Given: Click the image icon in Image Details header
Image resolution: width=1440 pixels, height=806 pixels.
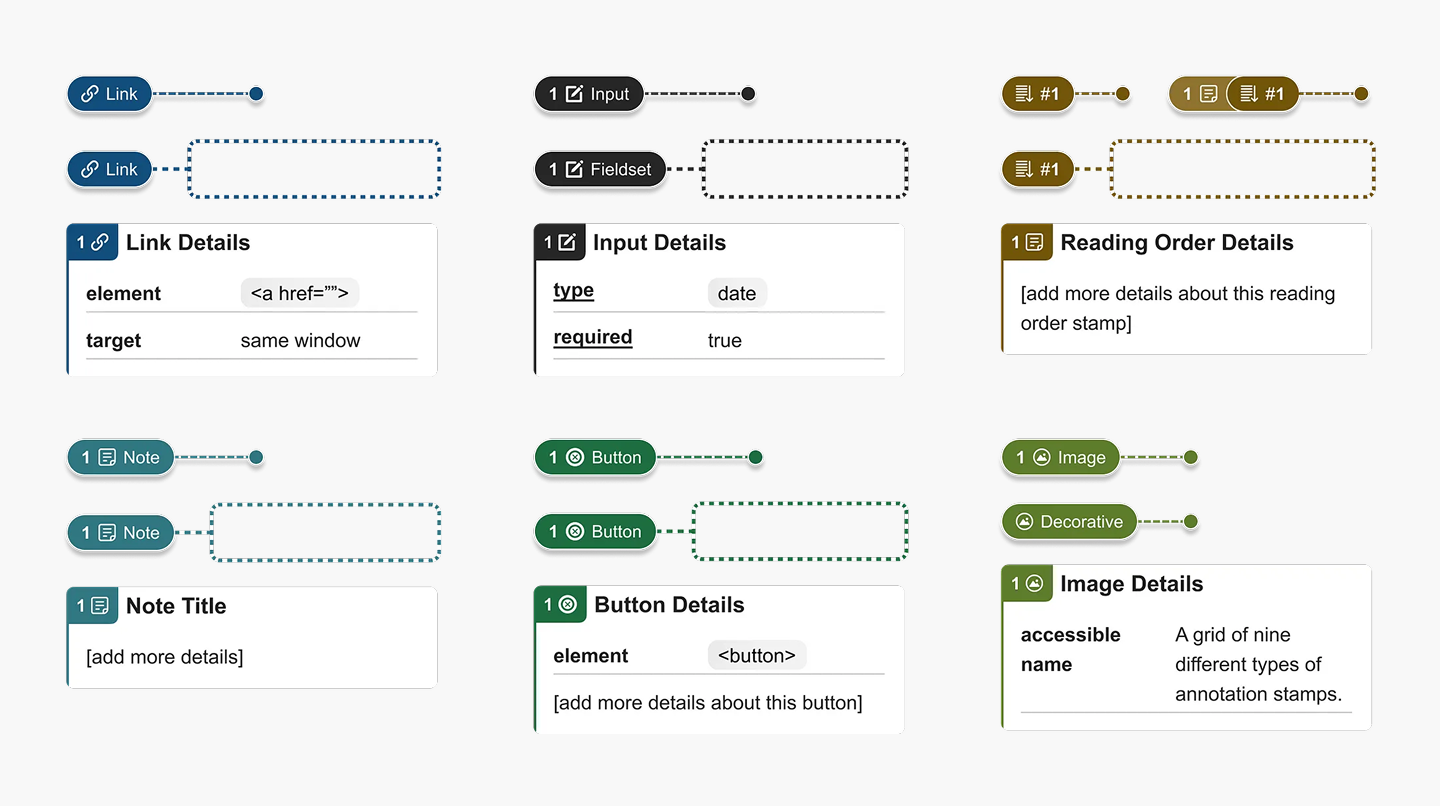Looking at the screenshot, I should pyautogui.click(x=1034, y=583).
